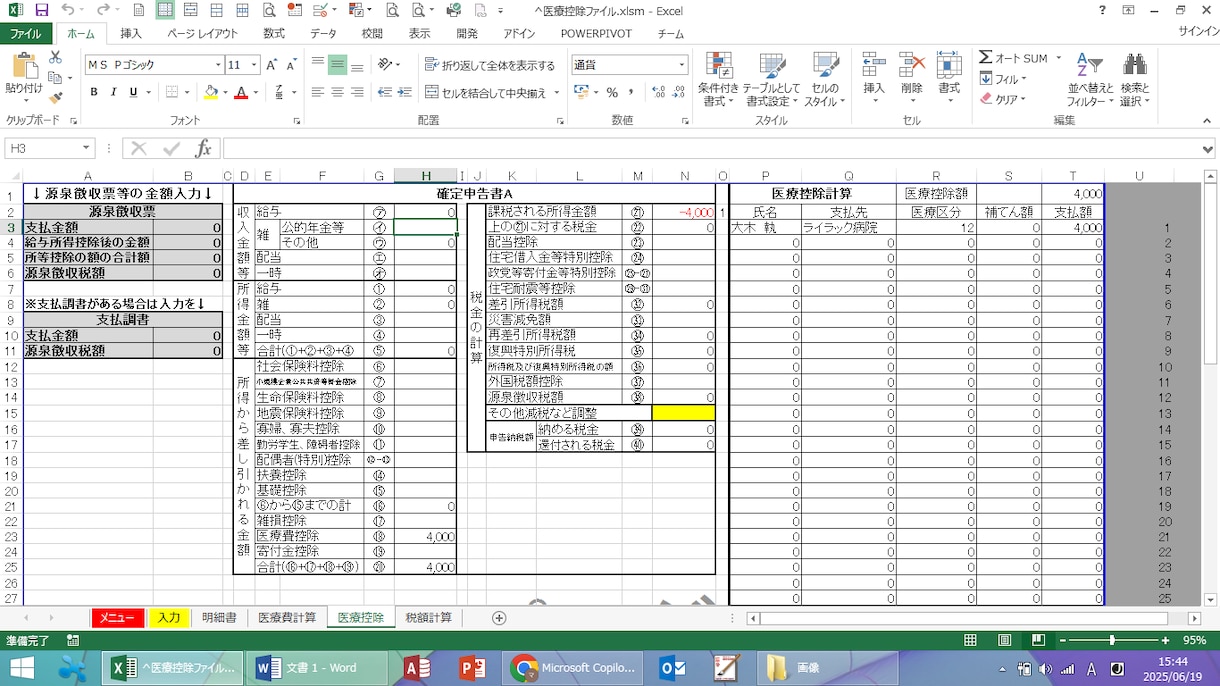Apply the yellow fill color
The image size is (1220, 686).
coord(210,92)
